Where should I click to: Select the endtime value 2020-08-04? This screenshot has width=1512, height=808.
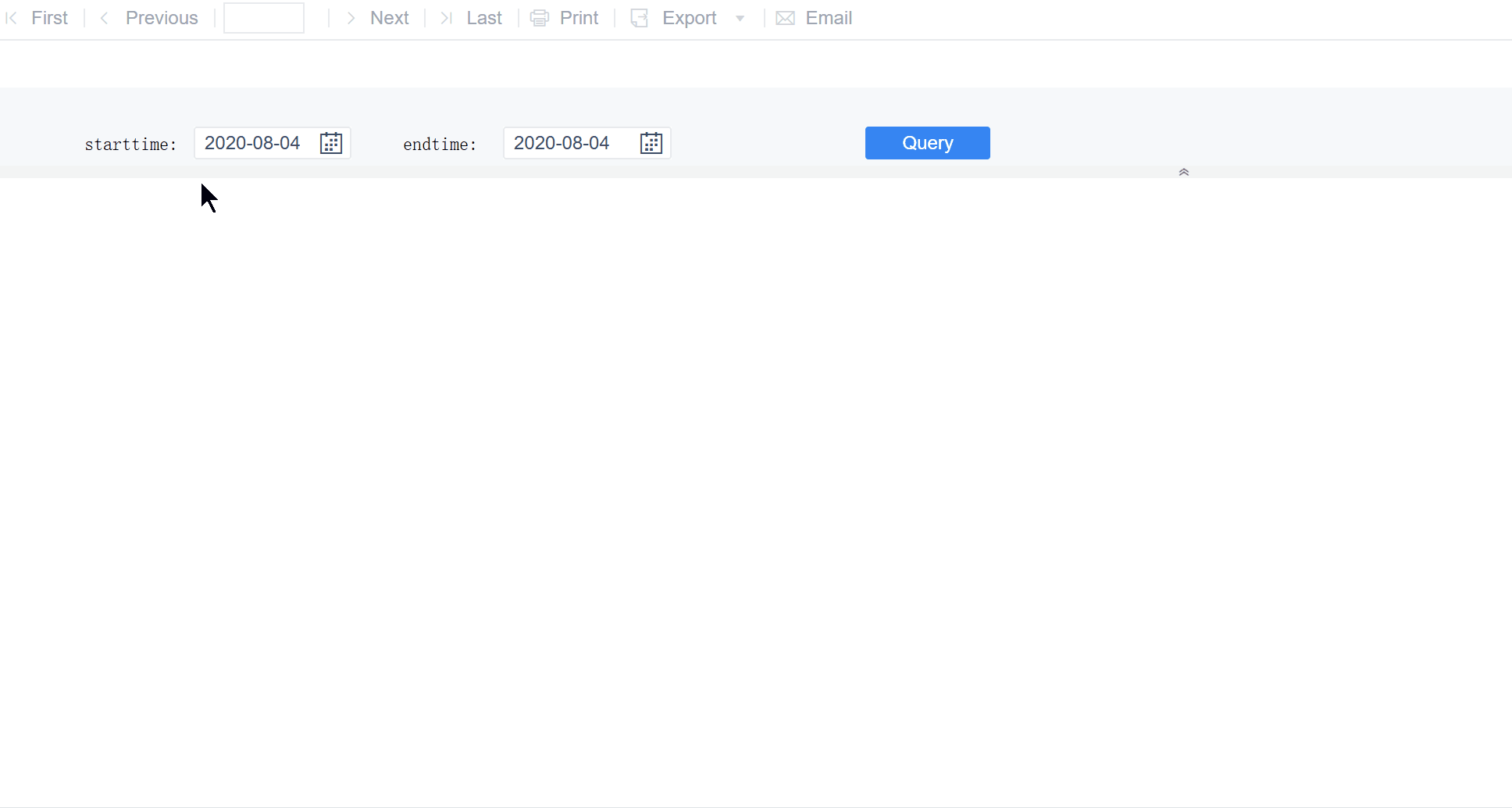tap(562, 143)
